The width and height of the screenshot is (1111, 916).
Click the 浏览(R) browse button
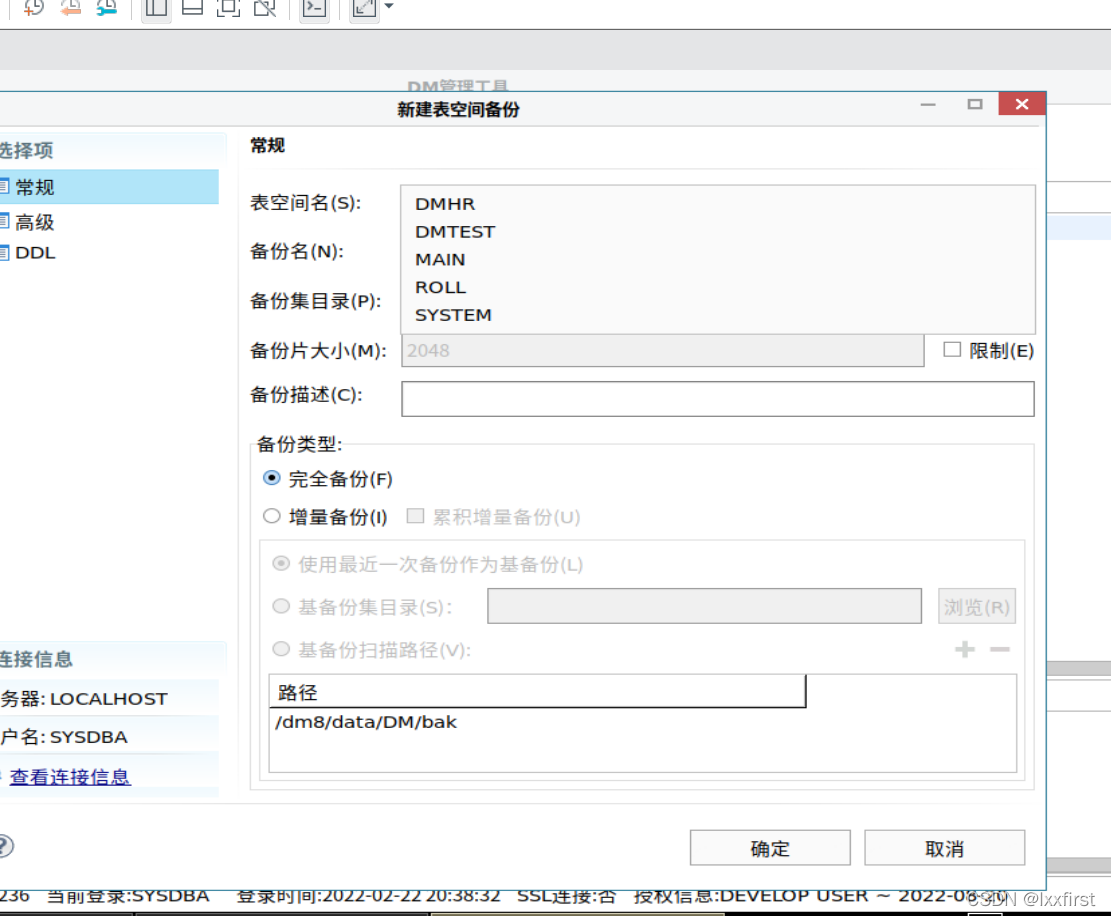976,606
